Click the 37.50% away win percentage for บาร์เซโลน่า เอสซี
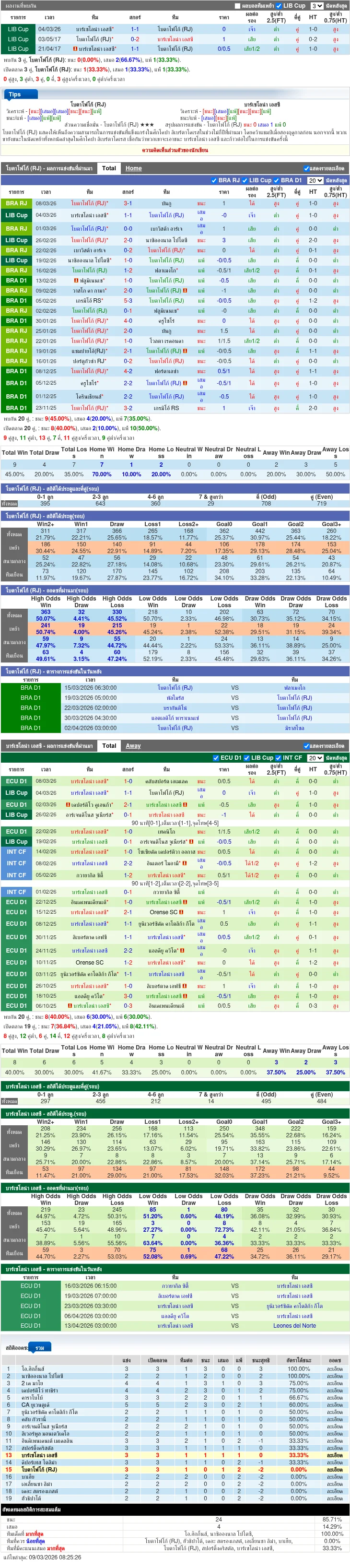 click(276, 1073)
